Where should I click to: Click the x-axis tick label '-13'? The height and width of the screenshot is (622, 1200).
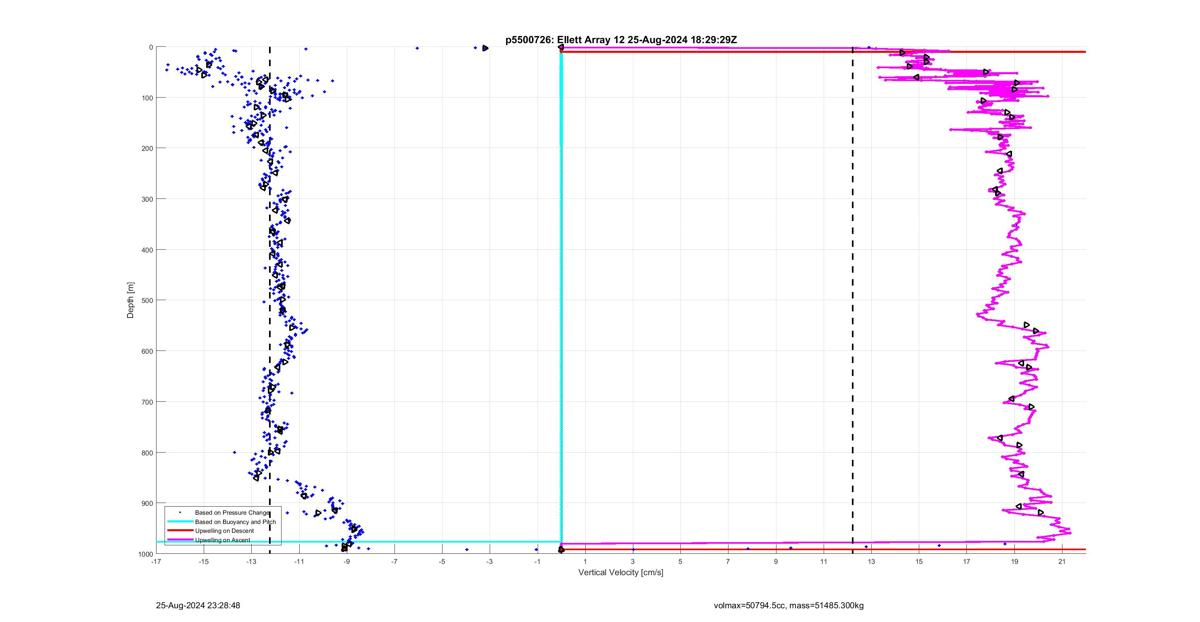(251, 562)
